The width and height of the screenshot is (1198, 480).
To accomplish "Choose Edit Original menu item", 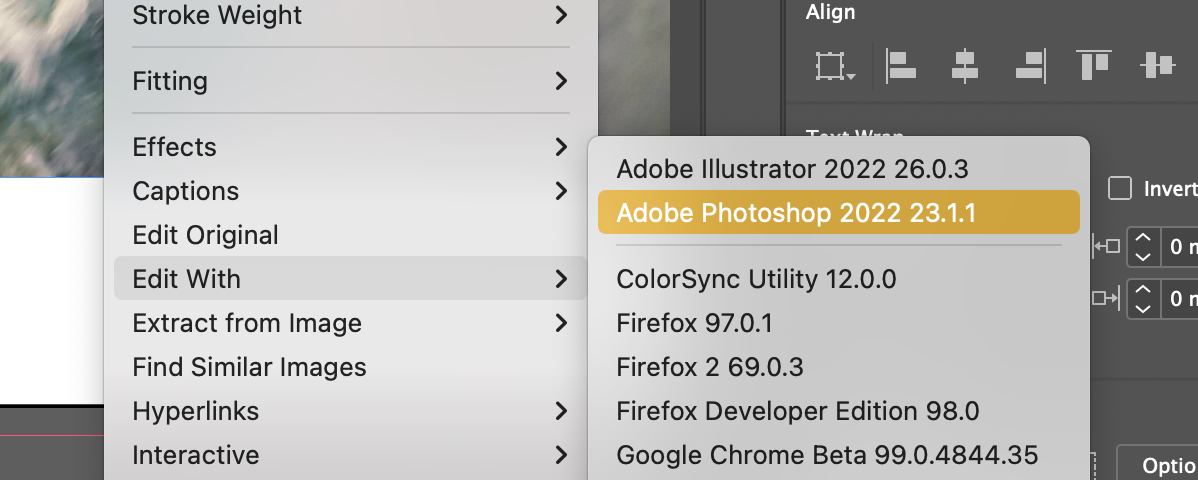I will pyautogui.click(x=351, y=235).
